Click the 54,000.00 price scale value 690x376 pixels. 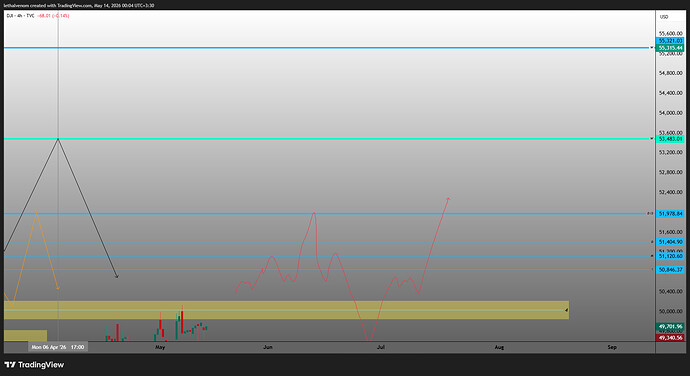[670, 113]
